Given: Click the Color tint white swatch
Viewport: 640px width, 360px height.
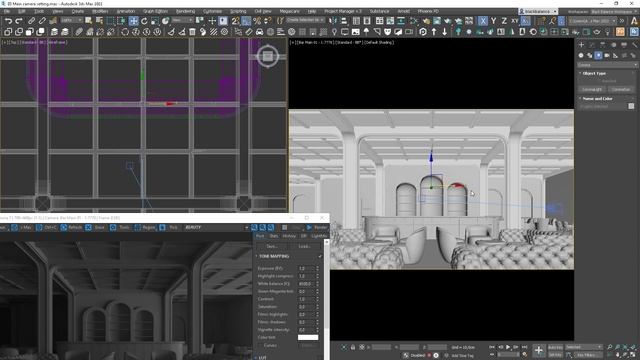Looking at the screenshot, I should click(308, 338).
